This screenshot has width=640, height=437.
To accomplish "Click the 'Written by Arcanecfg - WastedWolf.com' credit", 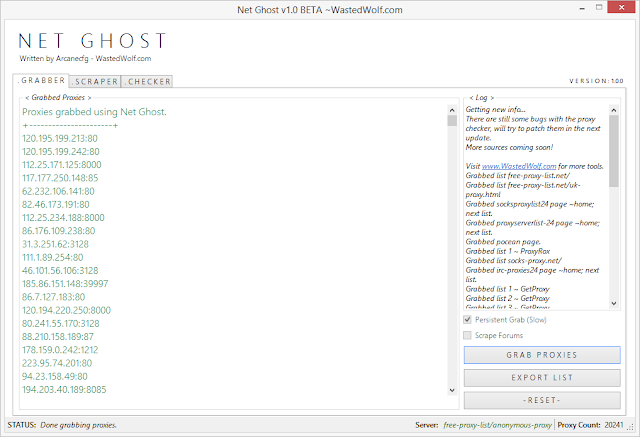I will pyautogui.click(x=85, y=58).
